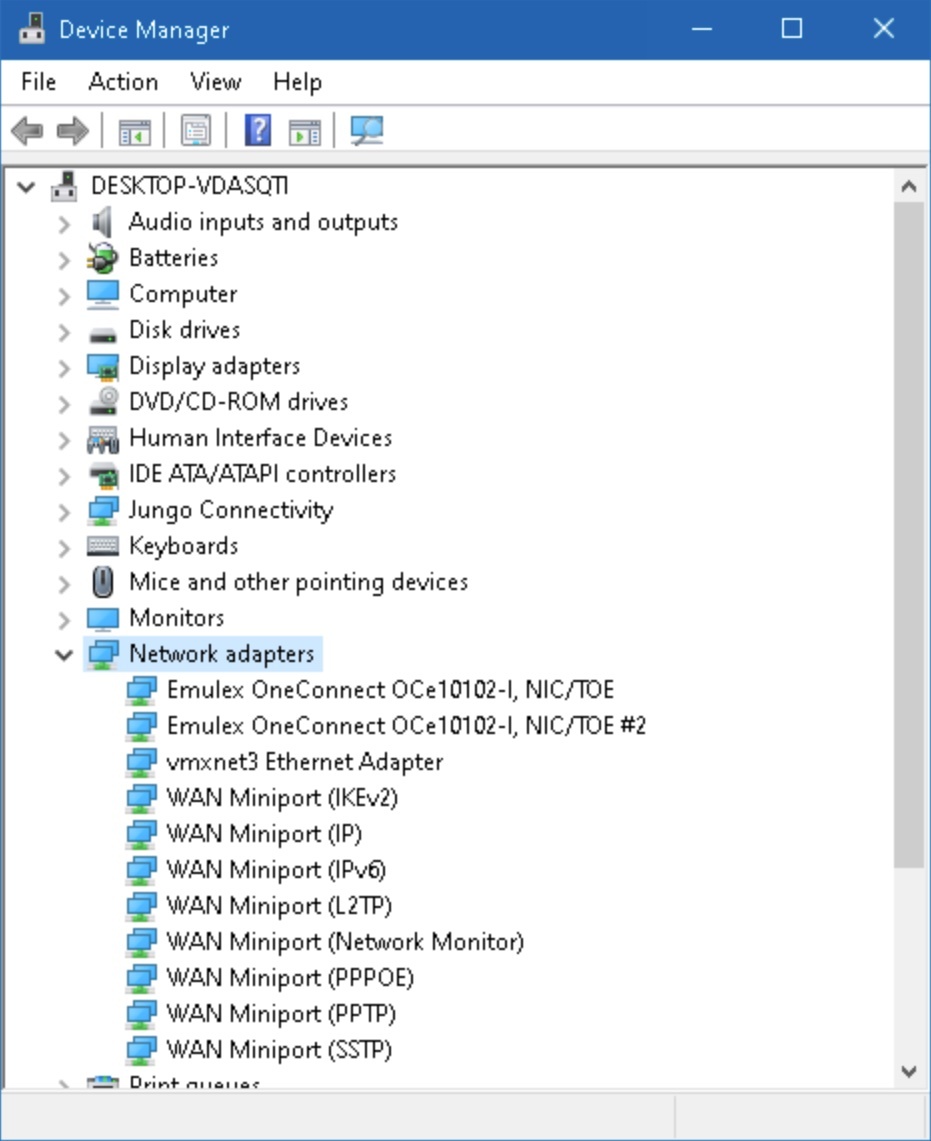931x1141 pixels.
Task: Click the Mice and pointing devices icon
Action: 103,582
